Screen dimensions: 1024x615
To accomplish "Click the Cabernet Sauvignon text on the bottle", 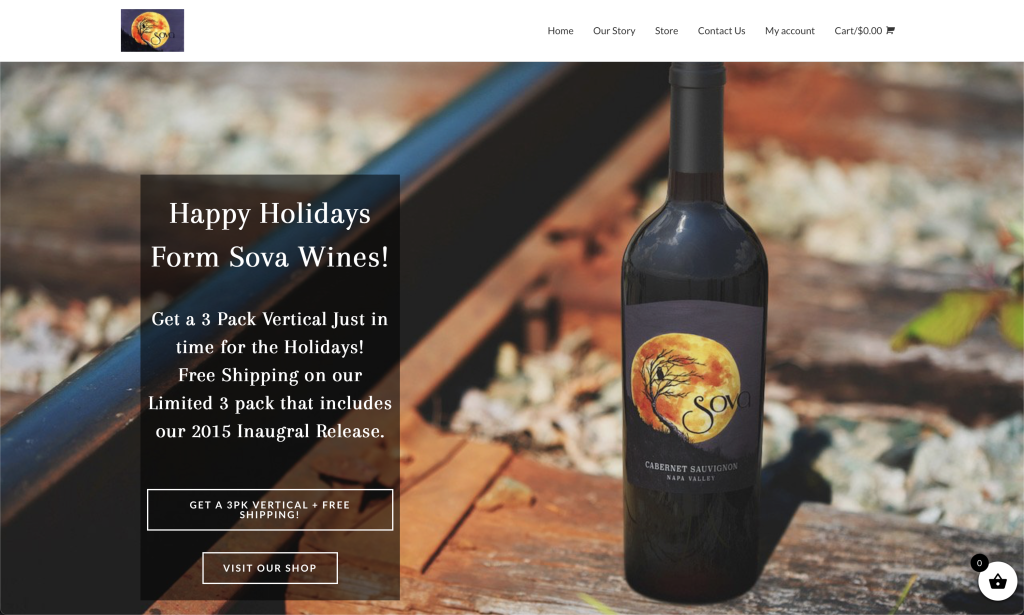I will point(691,467).
